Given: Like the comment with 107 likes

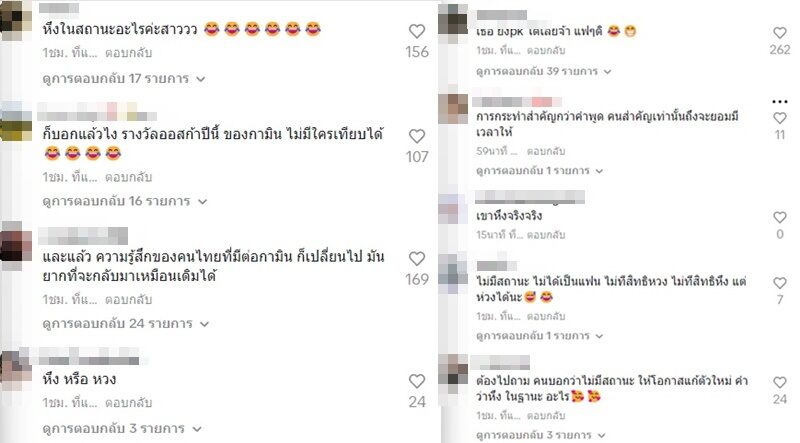Looking at the screenshot, I should [x=417, y=136].
